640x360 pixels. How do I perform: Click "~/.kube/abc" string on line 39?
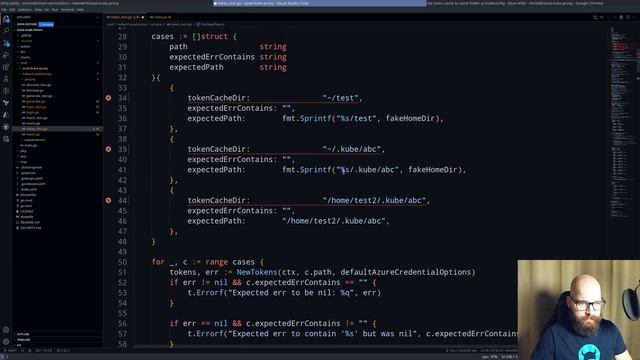click(352, 149)
